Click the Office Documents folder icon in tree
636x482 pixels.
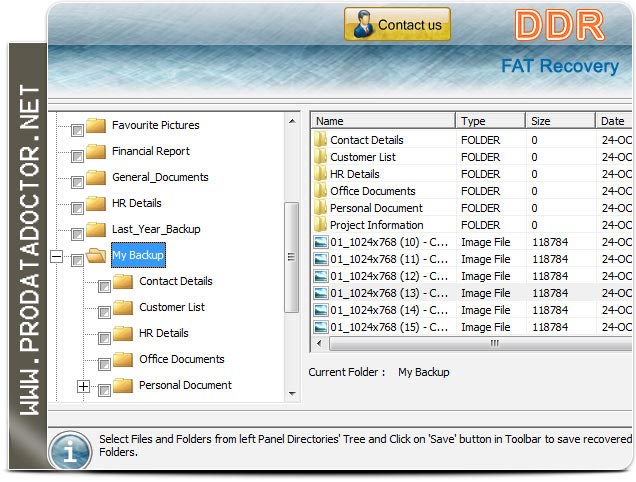(123, 359)
